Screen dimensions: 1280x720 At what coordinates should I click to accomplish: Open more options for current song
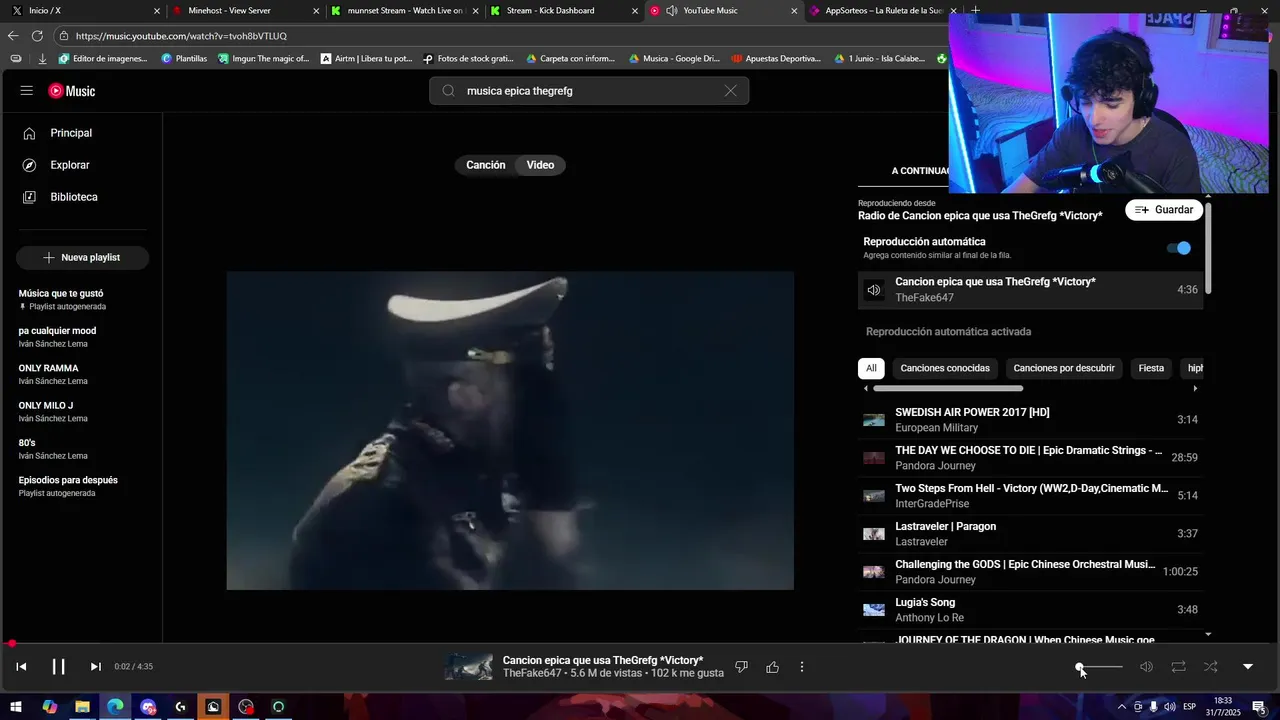tap(802, 667)
